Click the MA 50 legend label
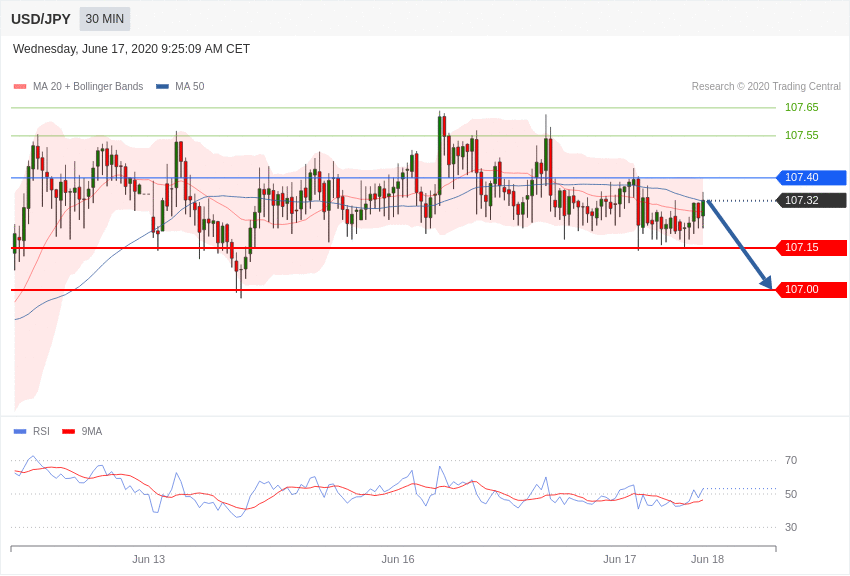This screenshot has width=850, height=576. (x=190, y=86)
